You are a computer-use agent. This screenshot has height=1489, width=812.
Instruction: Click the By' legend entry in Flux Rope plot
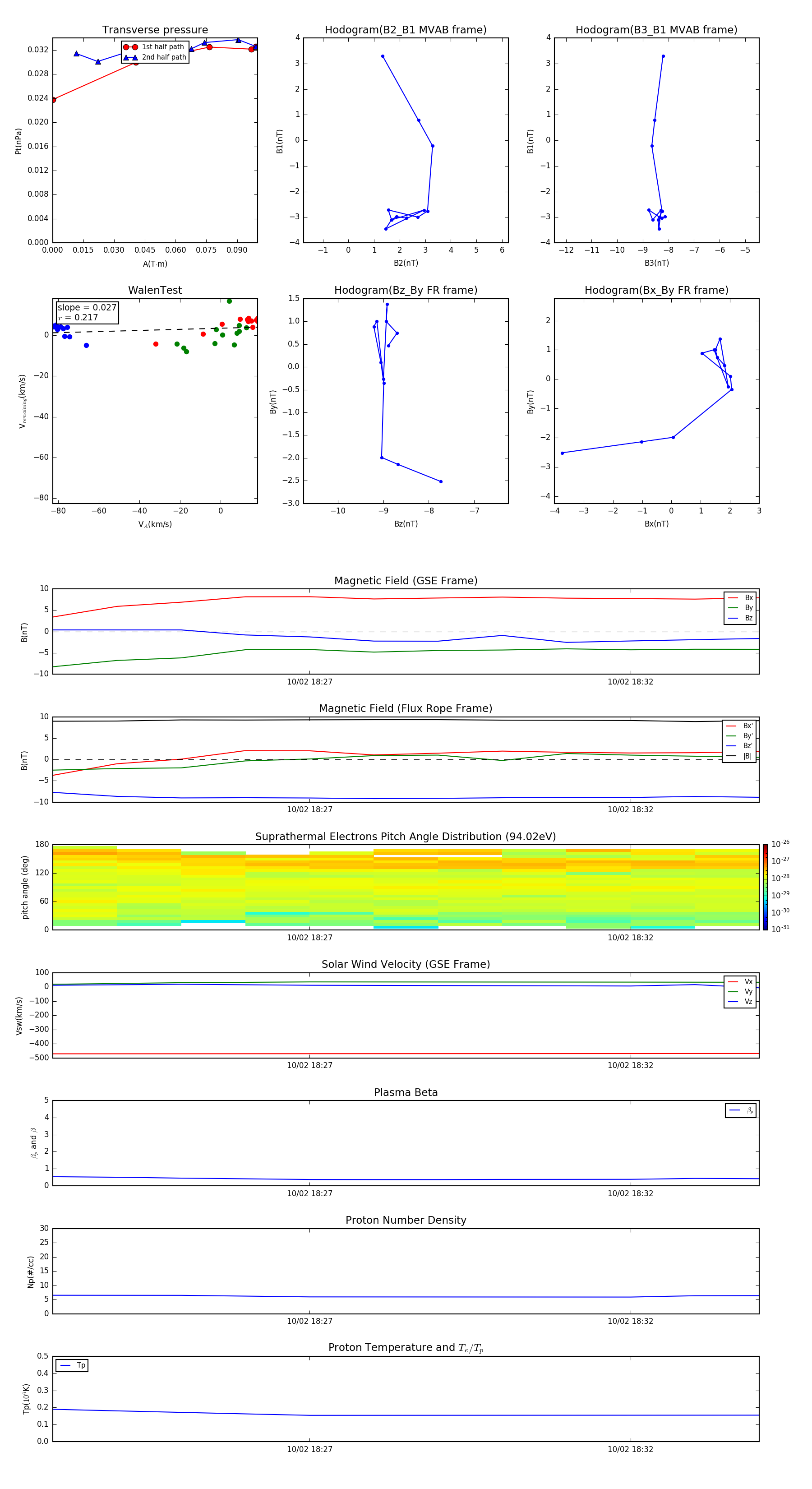(x=739, y=736)
